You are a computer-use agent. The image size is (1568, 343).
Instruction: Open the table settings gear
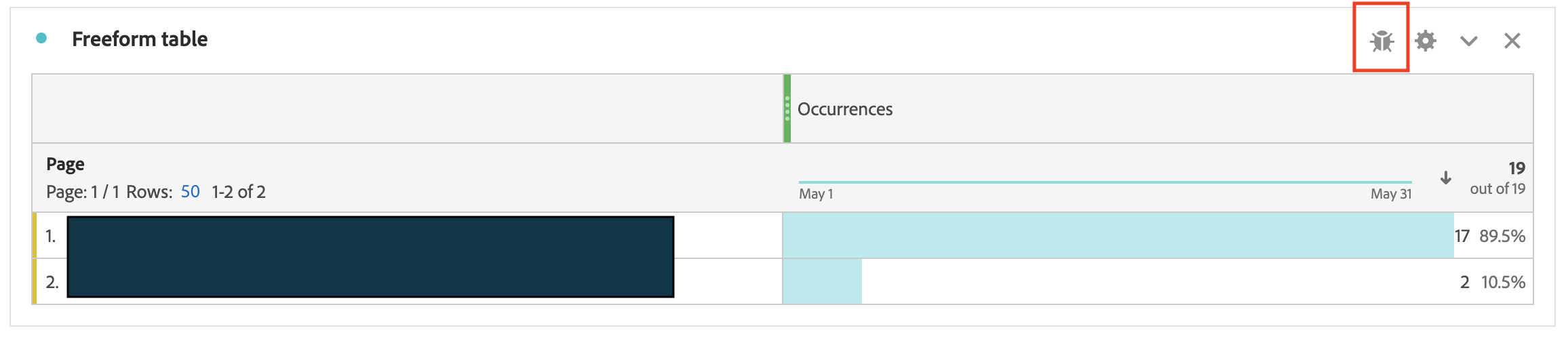pyautogui.click(x=1426, y=41)
